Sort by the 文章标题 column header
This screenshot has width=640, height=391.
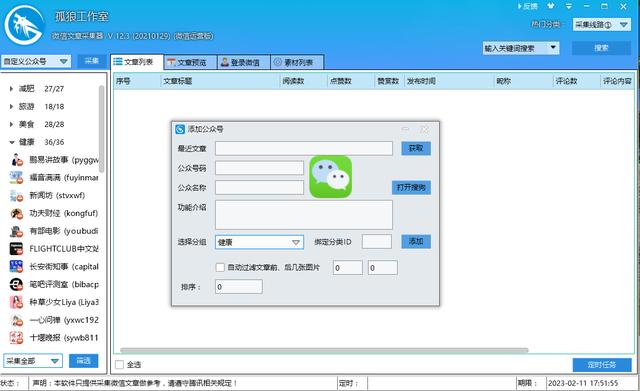click(x=220, y=81)
